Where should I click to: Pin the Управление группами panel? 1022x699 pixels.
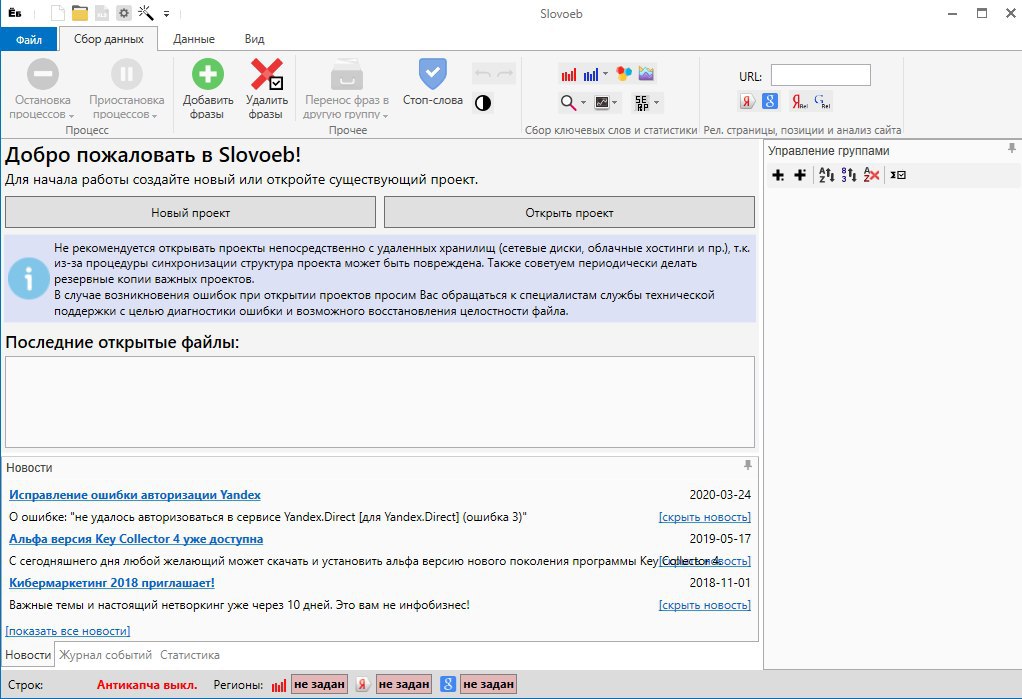pos(1012,149)
